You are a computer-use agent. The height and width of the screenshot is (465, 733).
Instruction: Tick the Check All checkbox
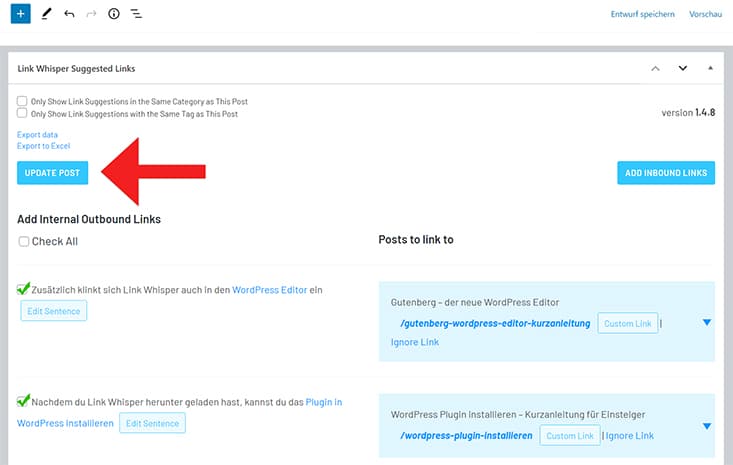click(23, 241)
